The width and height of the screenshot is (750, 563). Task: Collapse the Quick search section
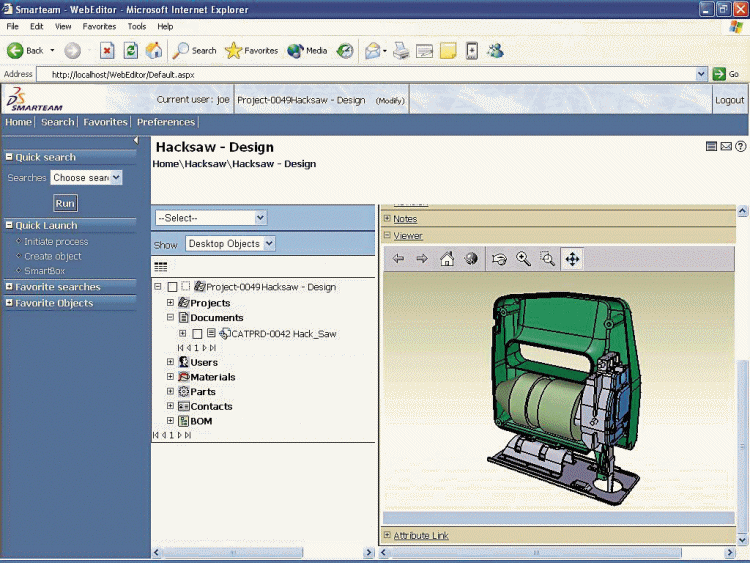(9, 156)
